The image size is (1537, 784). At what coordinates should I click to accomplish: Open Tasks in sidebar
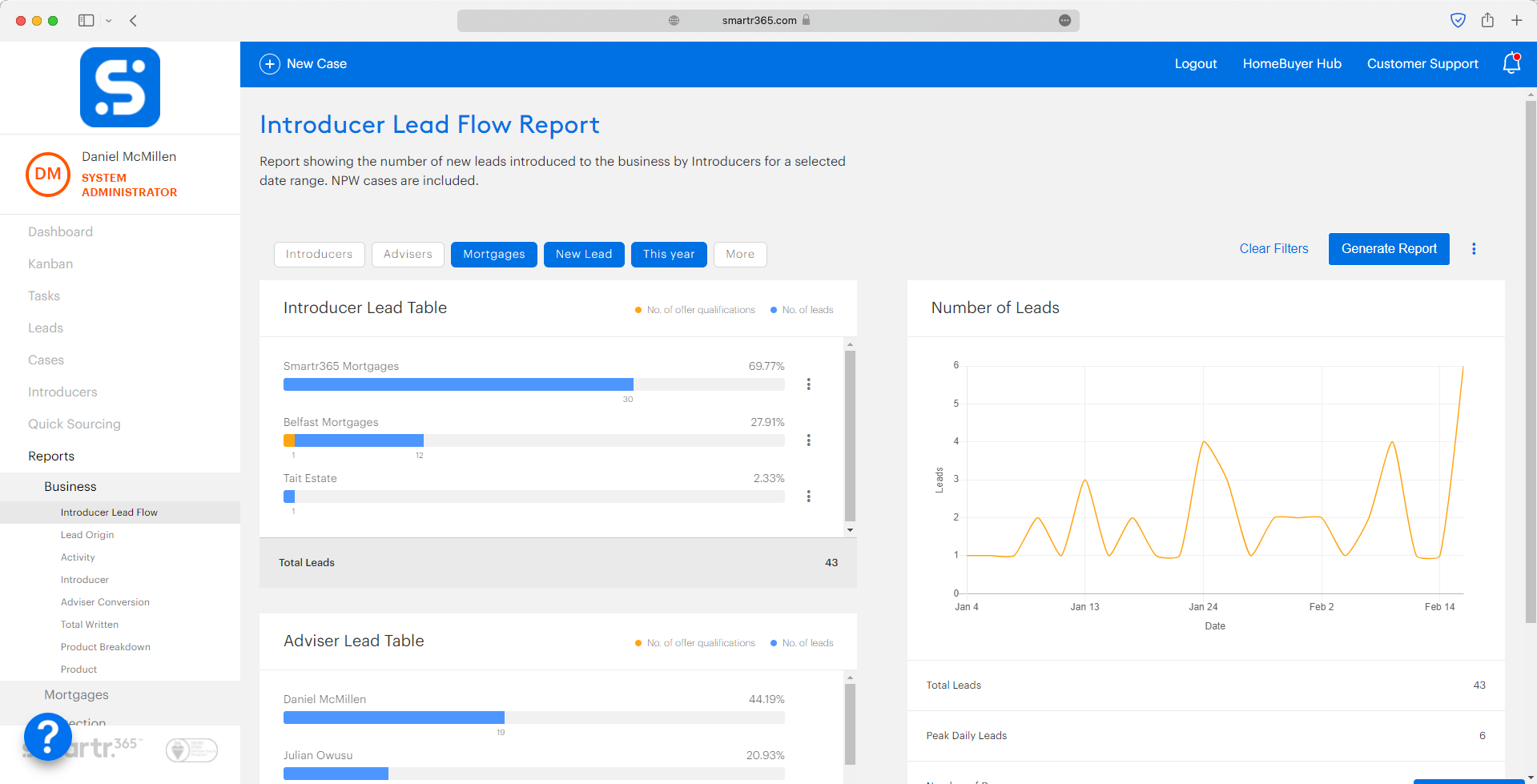point(44,296)
